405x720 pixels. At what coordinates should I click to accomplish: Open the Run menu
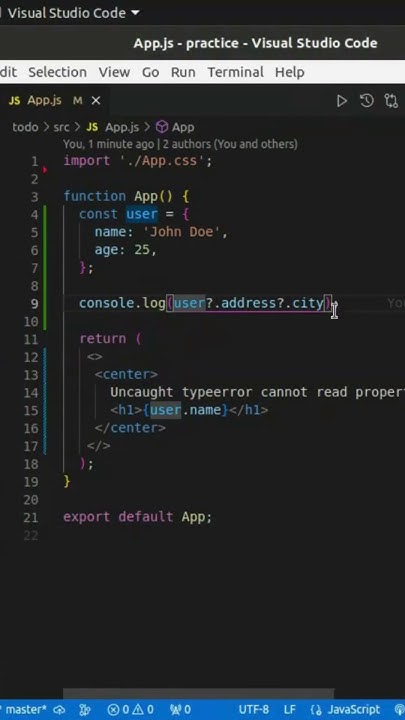coord(183,72)
